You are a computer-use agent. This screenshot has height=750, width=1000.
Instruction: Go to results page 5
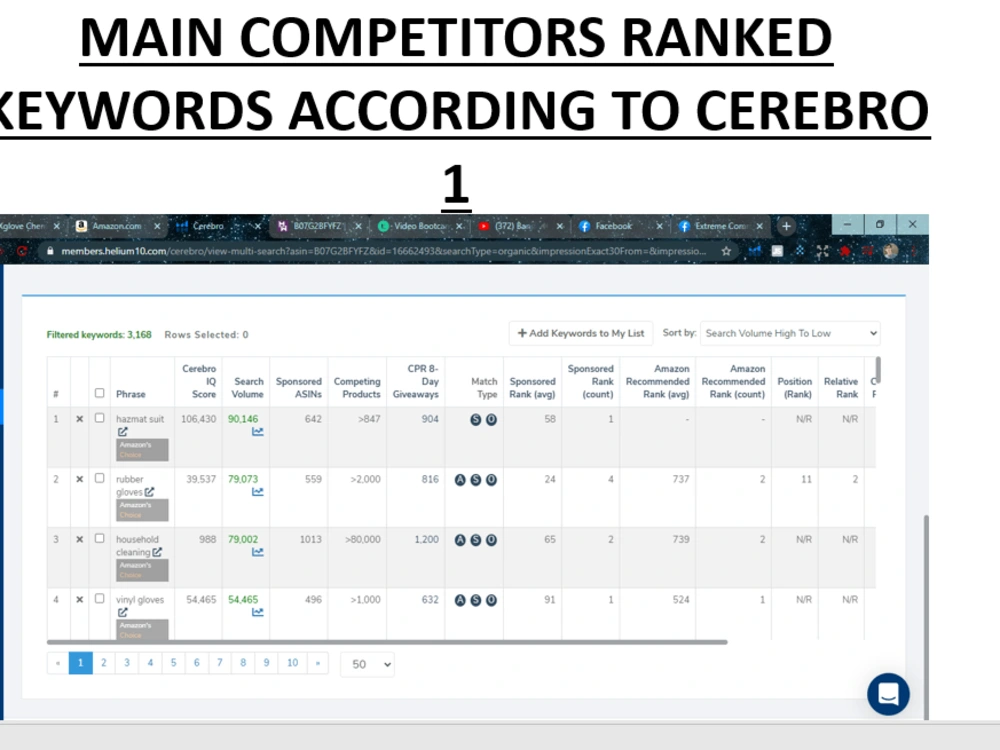(x=173, y=663)
